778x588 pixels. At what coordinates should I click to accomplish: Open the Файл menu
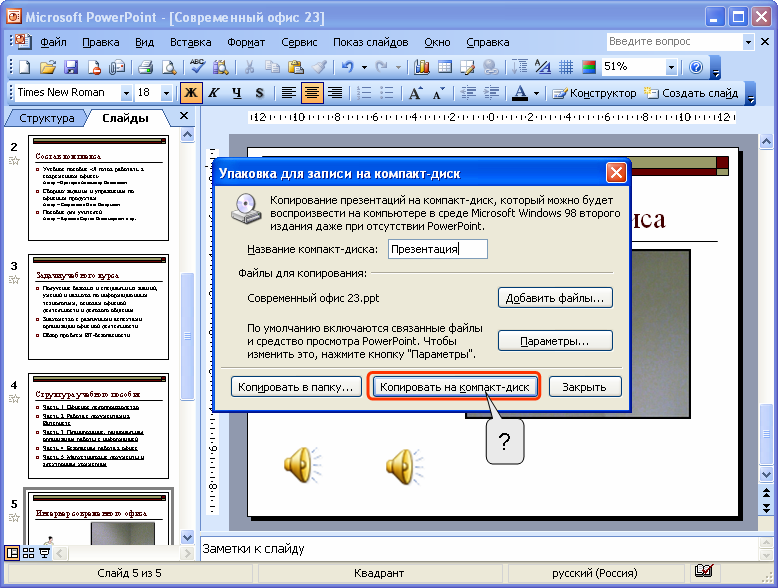point(53,42)
